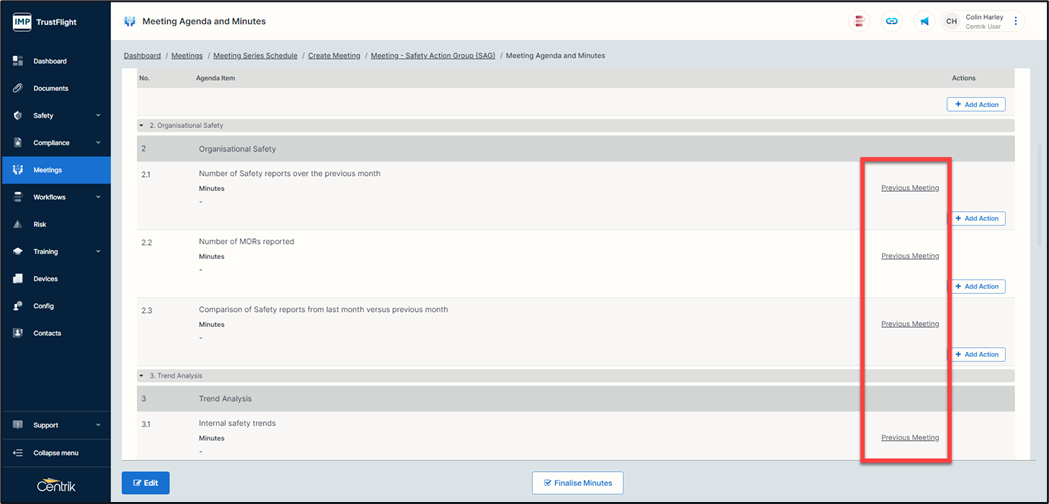Collapse the 3. Trend Analysis section
The image size is (1049, 504).
pos(142,376)
